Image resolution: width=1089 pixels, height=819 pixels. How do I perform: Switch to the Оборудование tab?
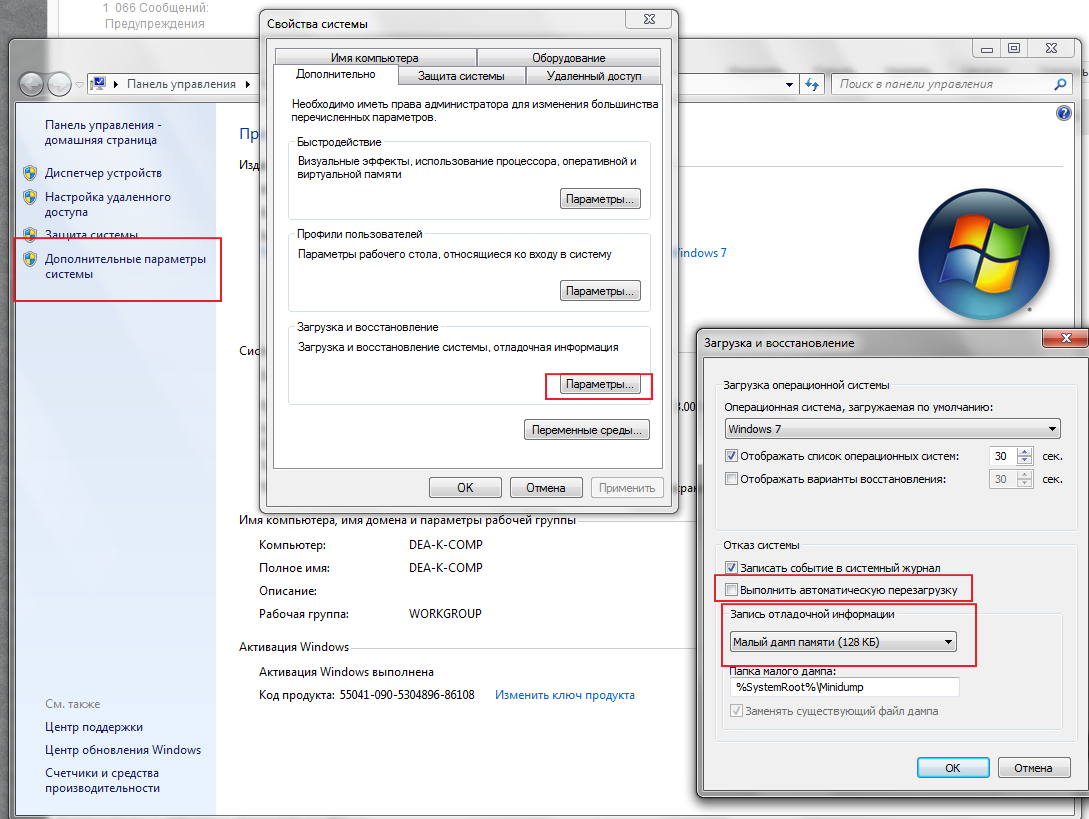tap(568, 58)
